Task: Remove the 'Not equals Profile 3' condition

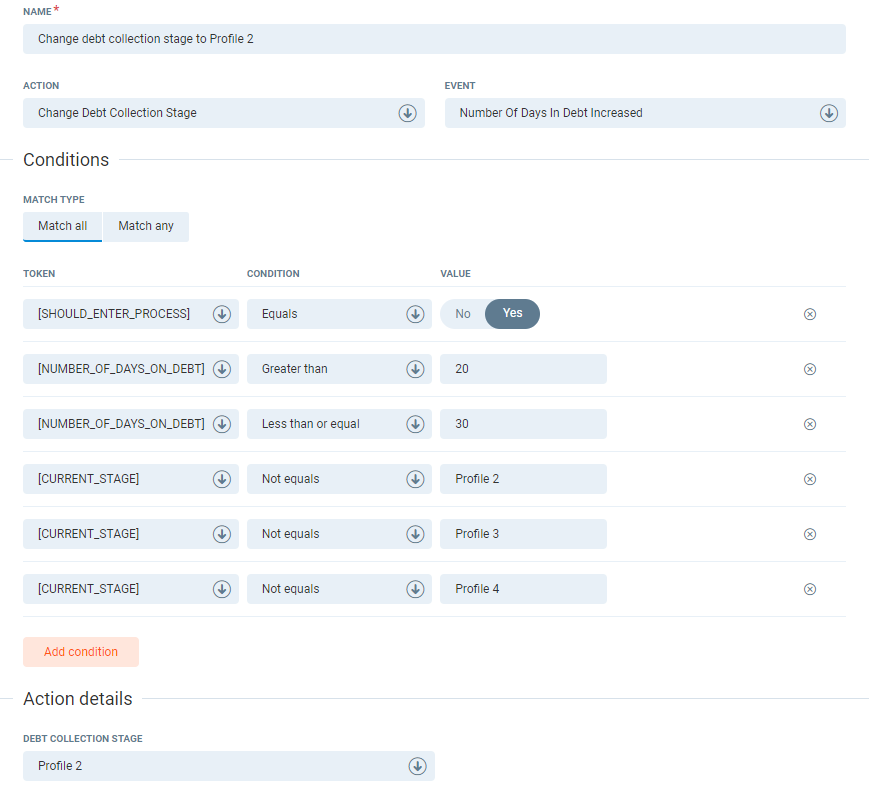Action: tap(810, 534)
